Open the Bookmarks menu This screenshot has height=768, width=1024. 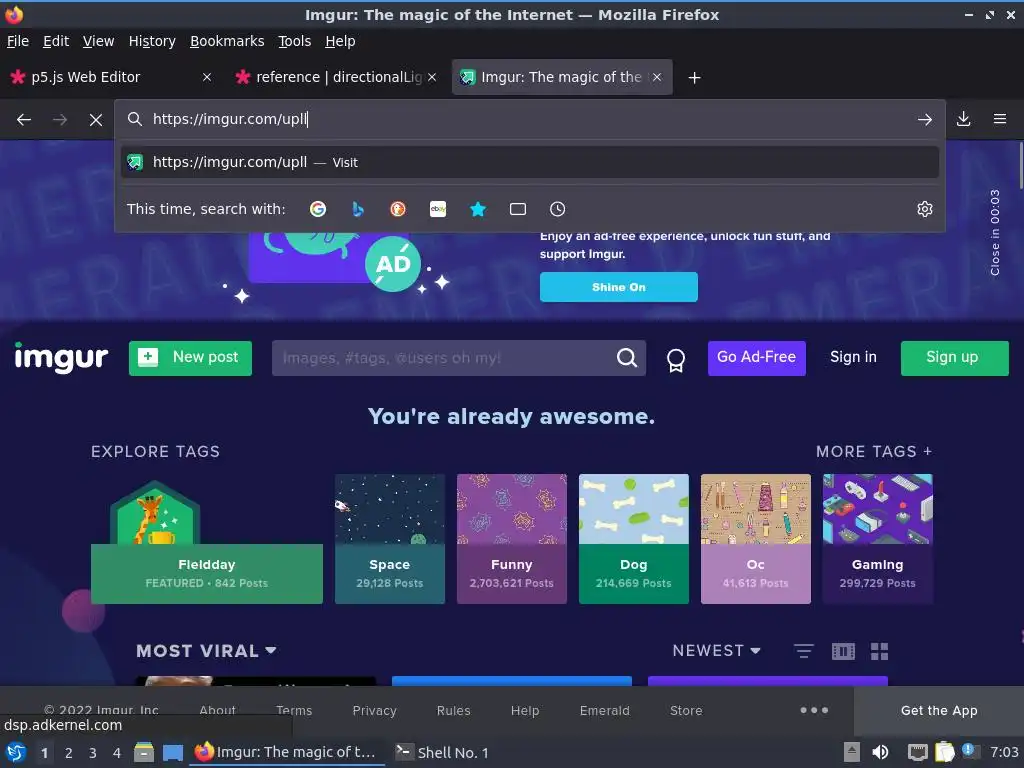coord(227,41)
